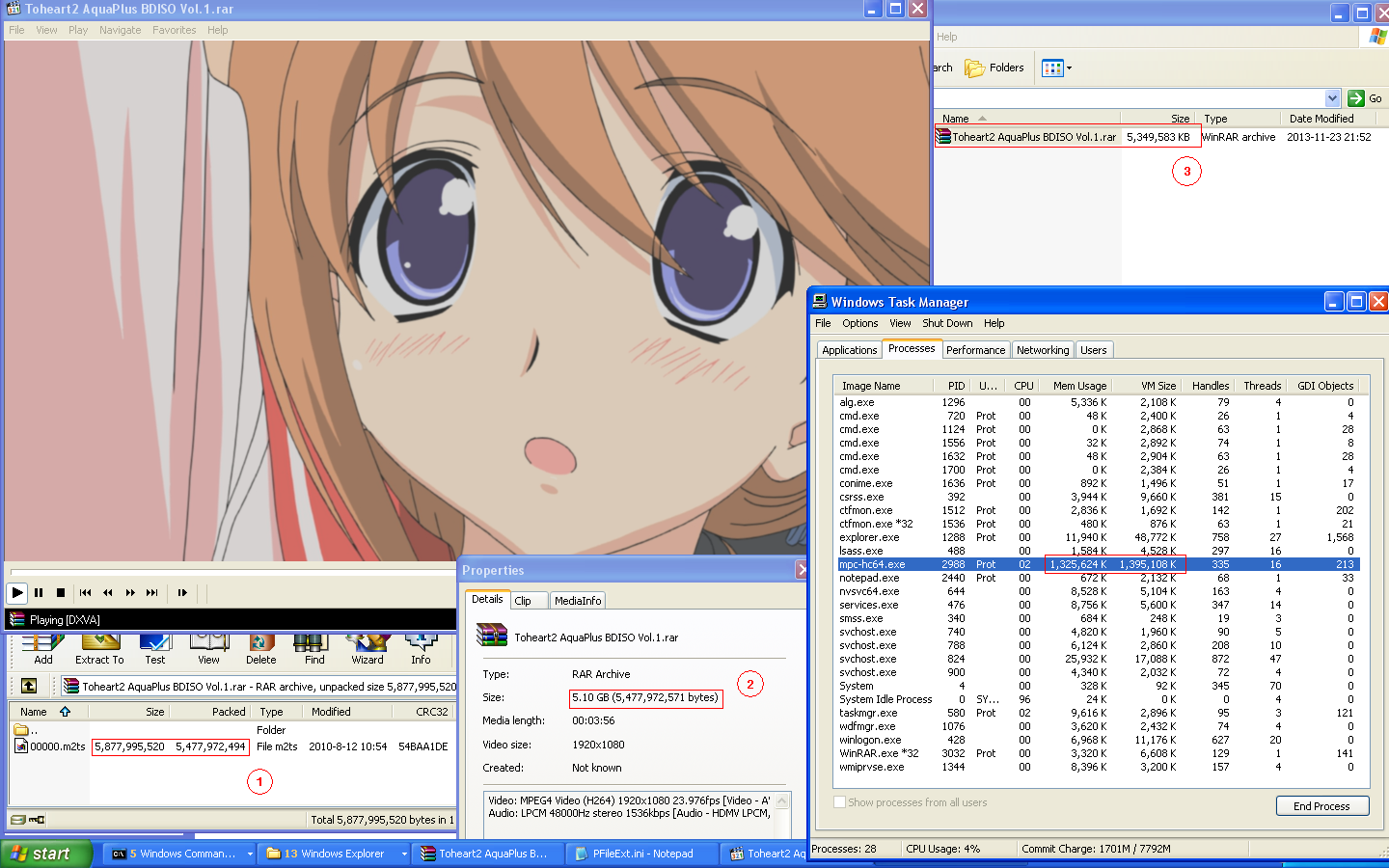Open Task Manager Shut Down menu
1389x868 pixels.
click(x=947, y=323)
